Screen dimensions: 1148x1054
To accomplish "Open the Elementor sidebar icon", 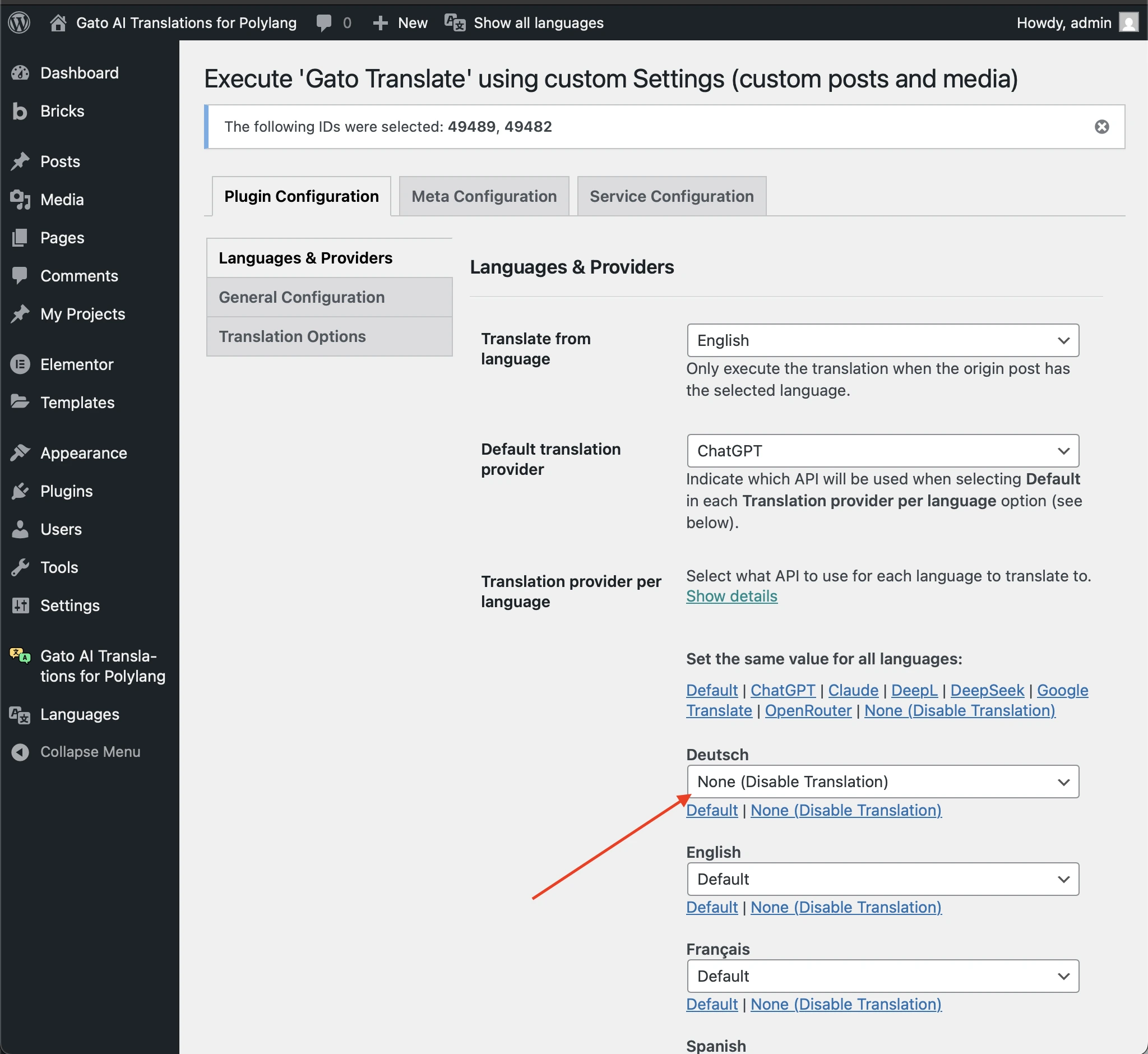I will (x=20, y=364).
